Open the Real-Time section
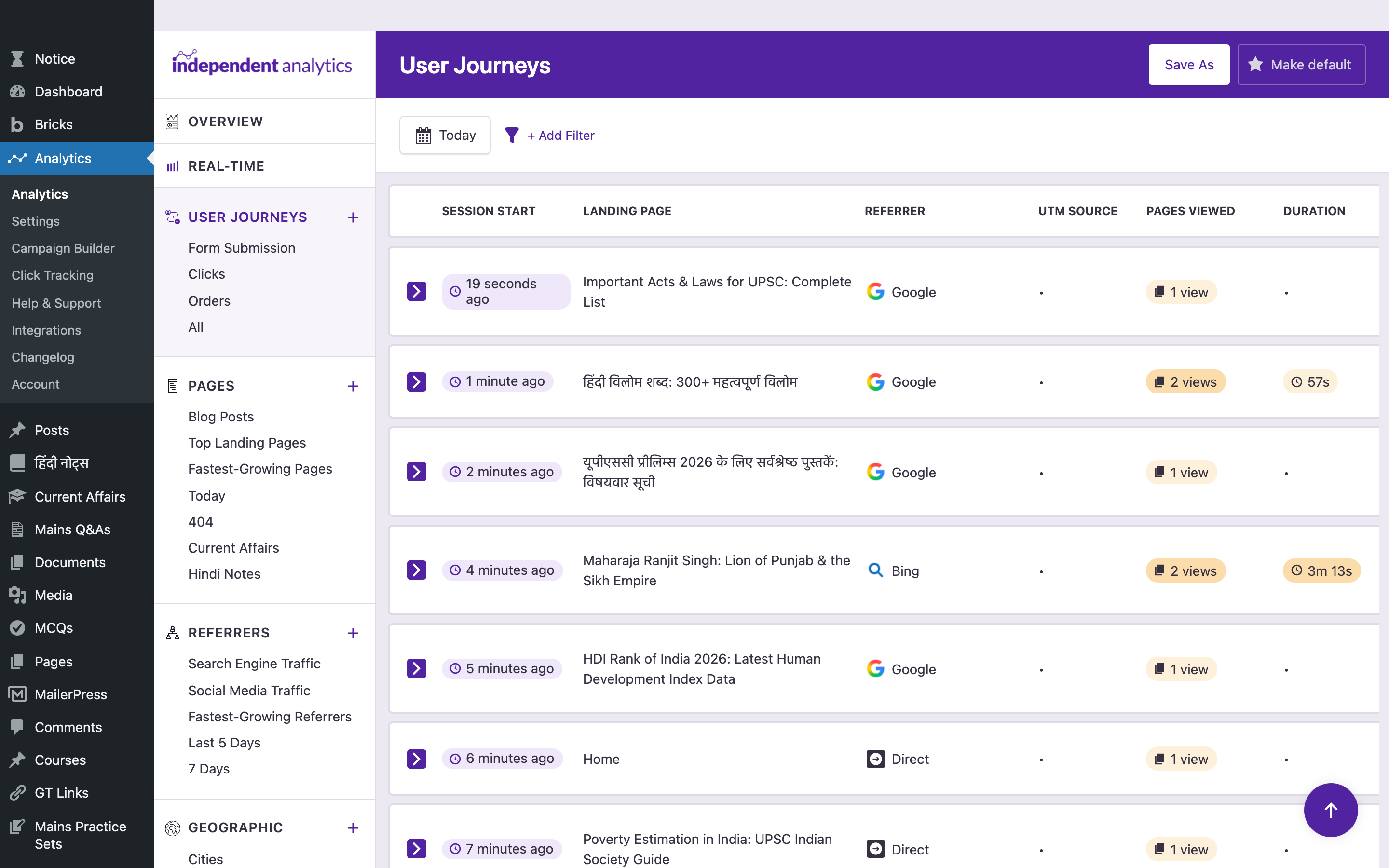1389x868 pixels. (x=265, y=166)
